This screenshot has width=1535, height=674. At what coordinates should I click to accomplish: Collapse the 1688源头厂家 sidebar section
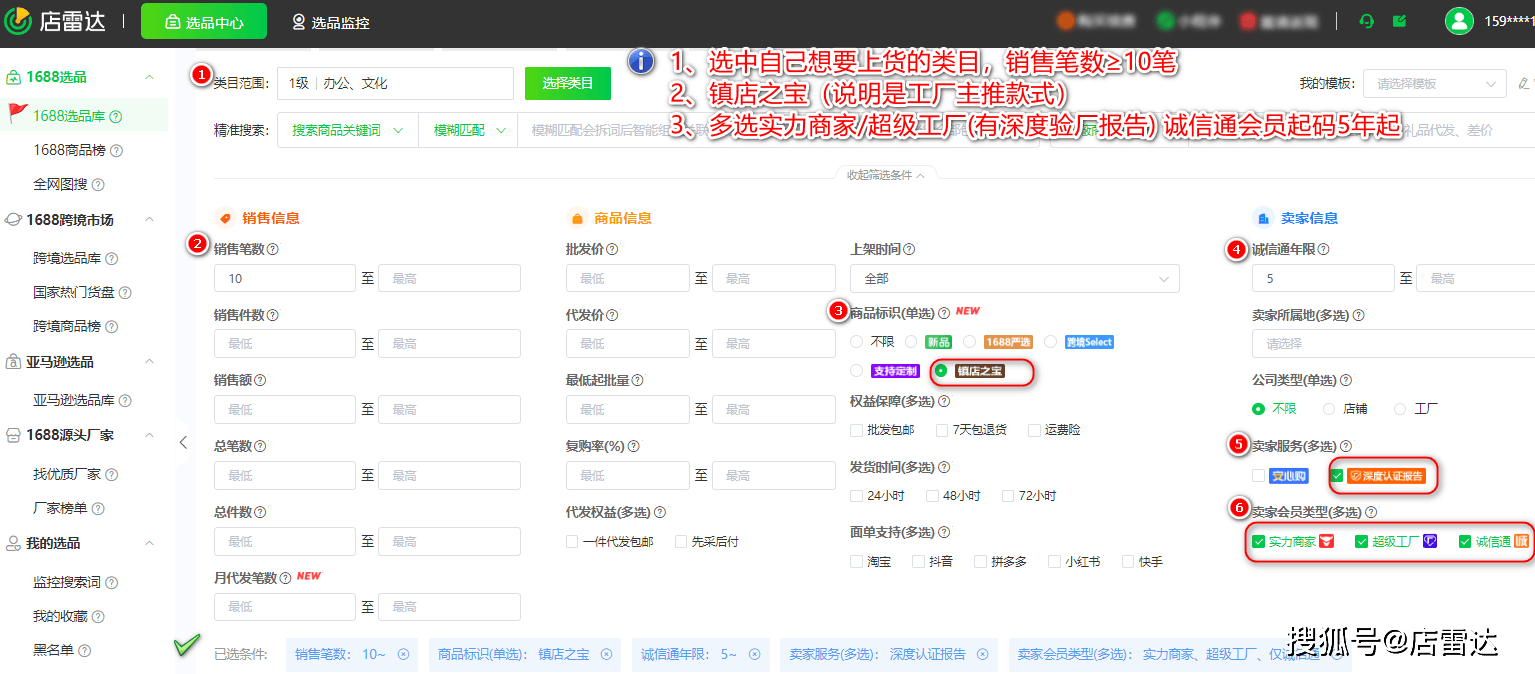coord(149,435)
